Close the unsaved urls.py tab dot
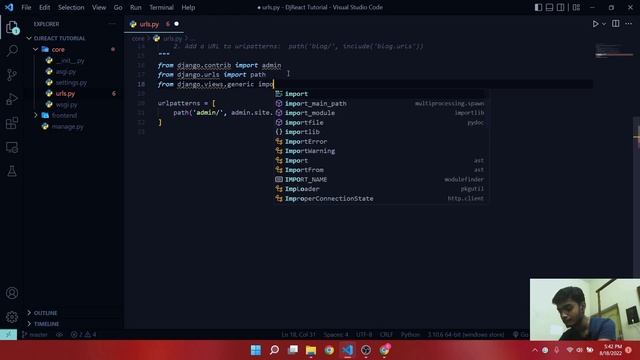Screen dimensions: 640x360 (176, 24)
